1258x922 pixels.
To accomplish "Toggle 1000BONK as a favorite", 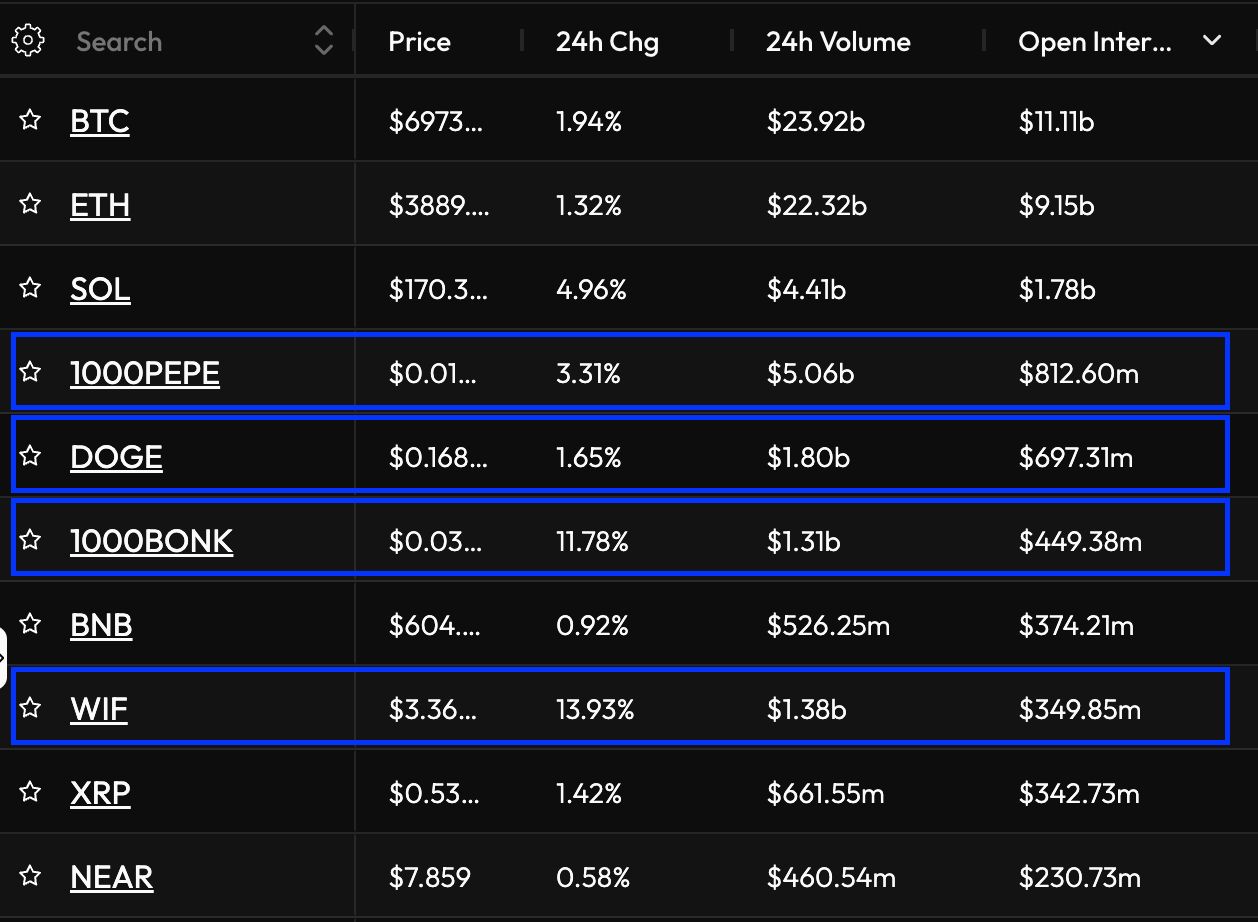I will [x=29, y=539].
